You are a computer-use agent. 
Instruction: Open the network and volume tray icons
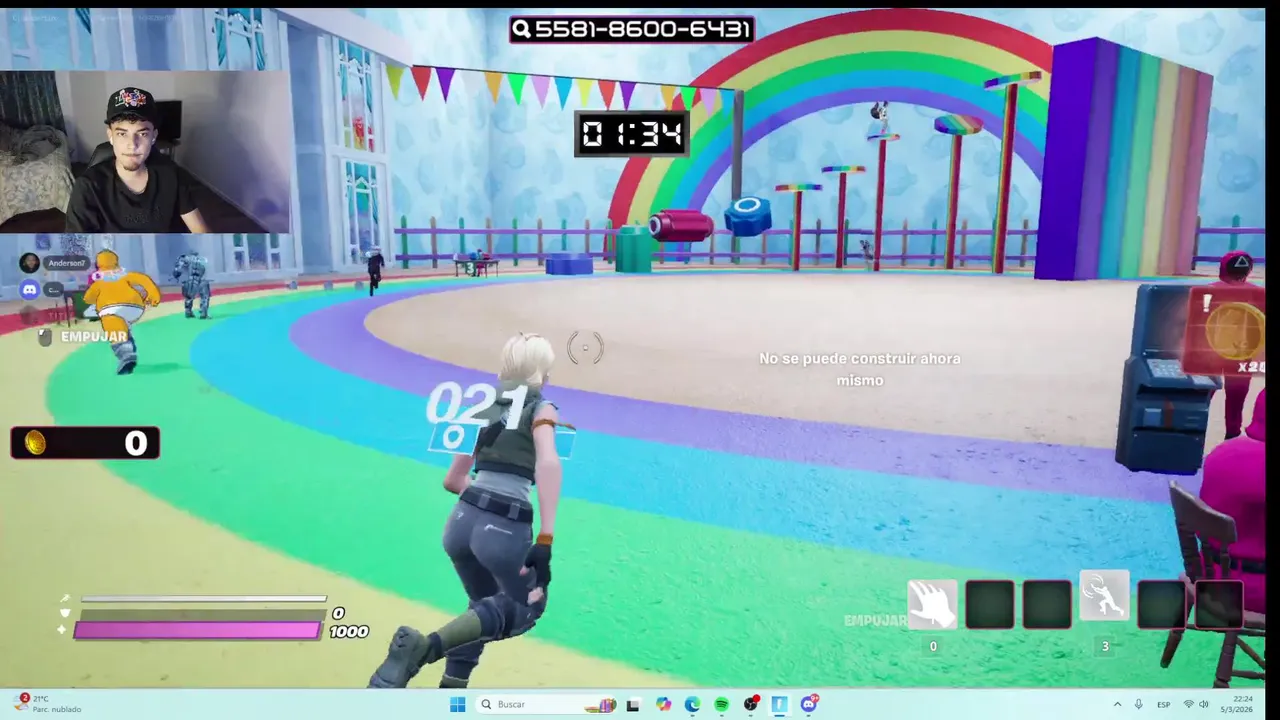click(x=1196, y=704)
